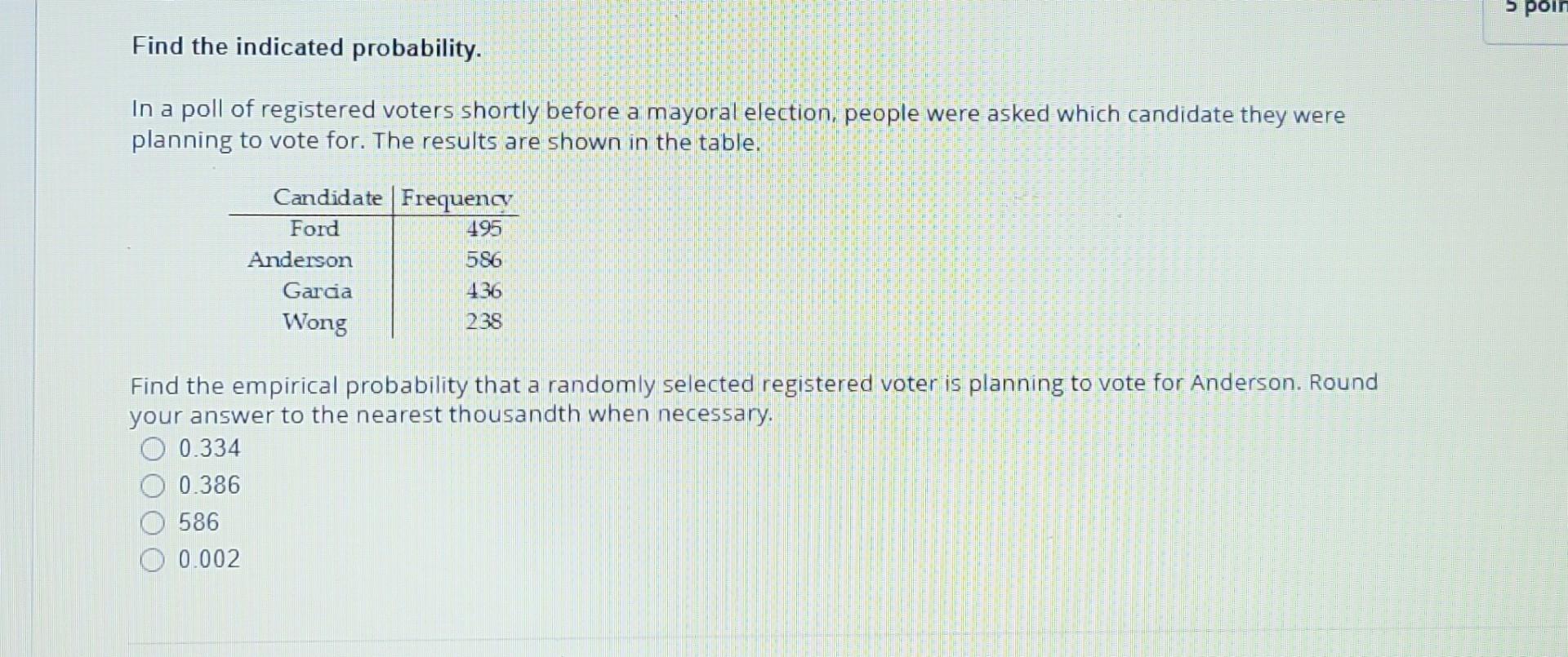
Task: Click the Frequency column header
Action: coord(457,198)
